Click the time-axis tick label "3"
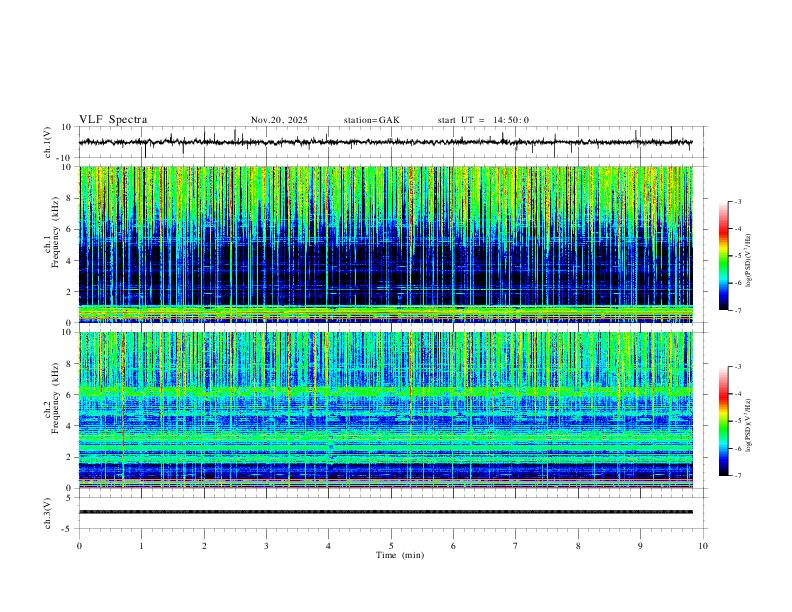 click(266, 546)
